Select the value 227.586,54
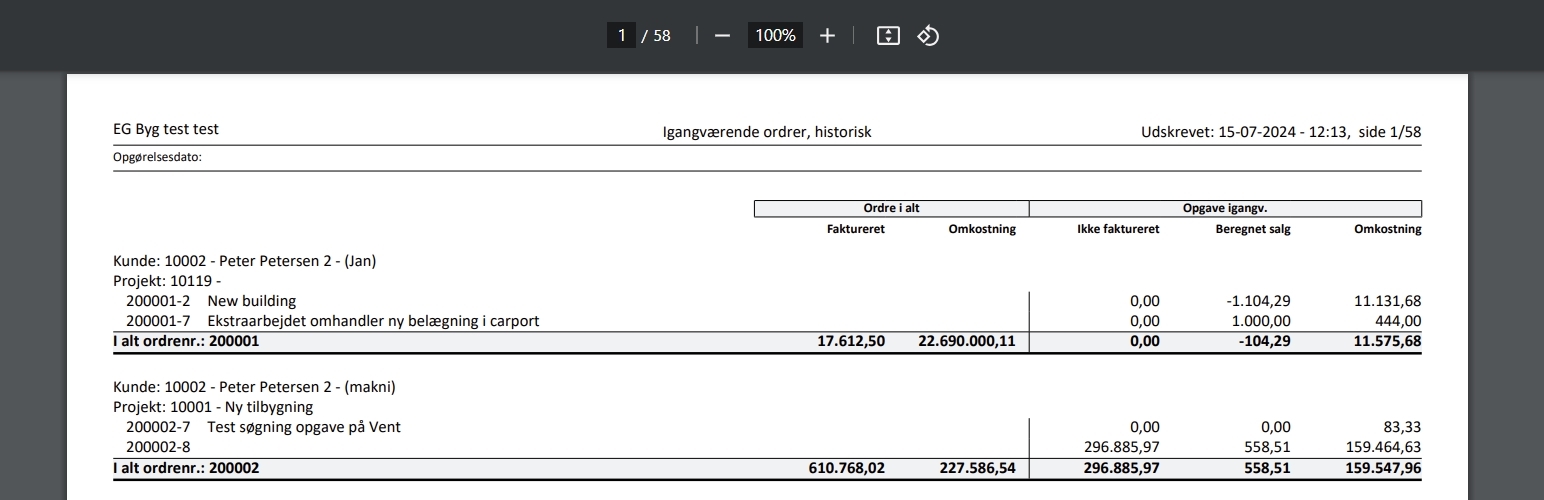This screenshot has width=1544, height=500. [x=975, y=467]
